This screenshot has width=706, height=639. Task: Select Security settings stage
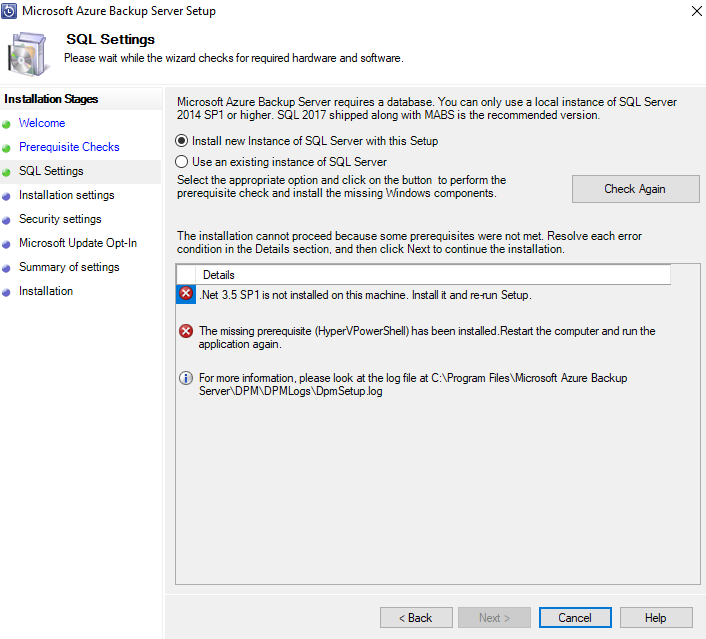click(x=60, y=219)
